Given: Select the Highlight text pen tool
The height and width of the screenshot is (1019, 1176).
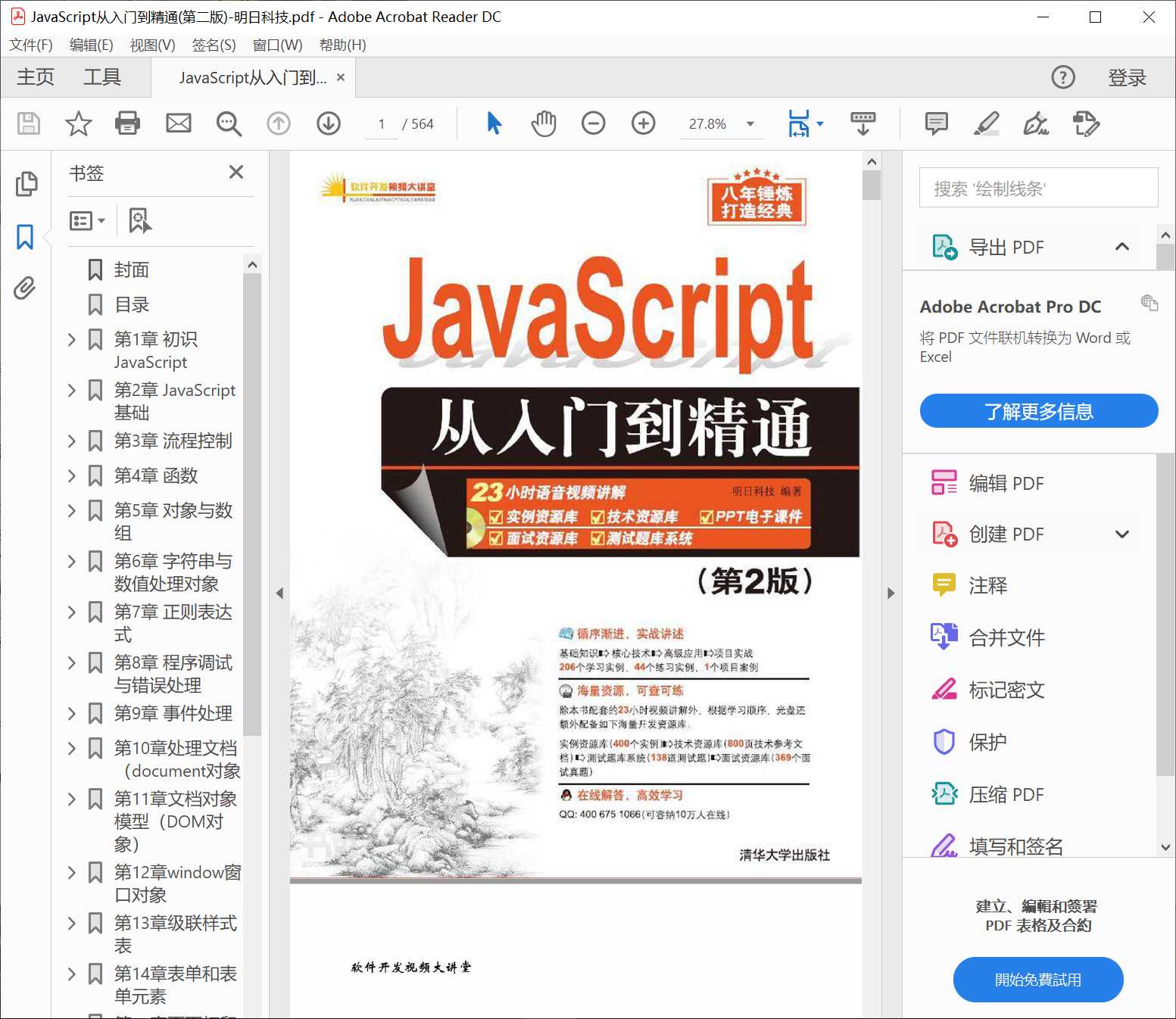Looking at the screenshot, I should click(987, 123).
